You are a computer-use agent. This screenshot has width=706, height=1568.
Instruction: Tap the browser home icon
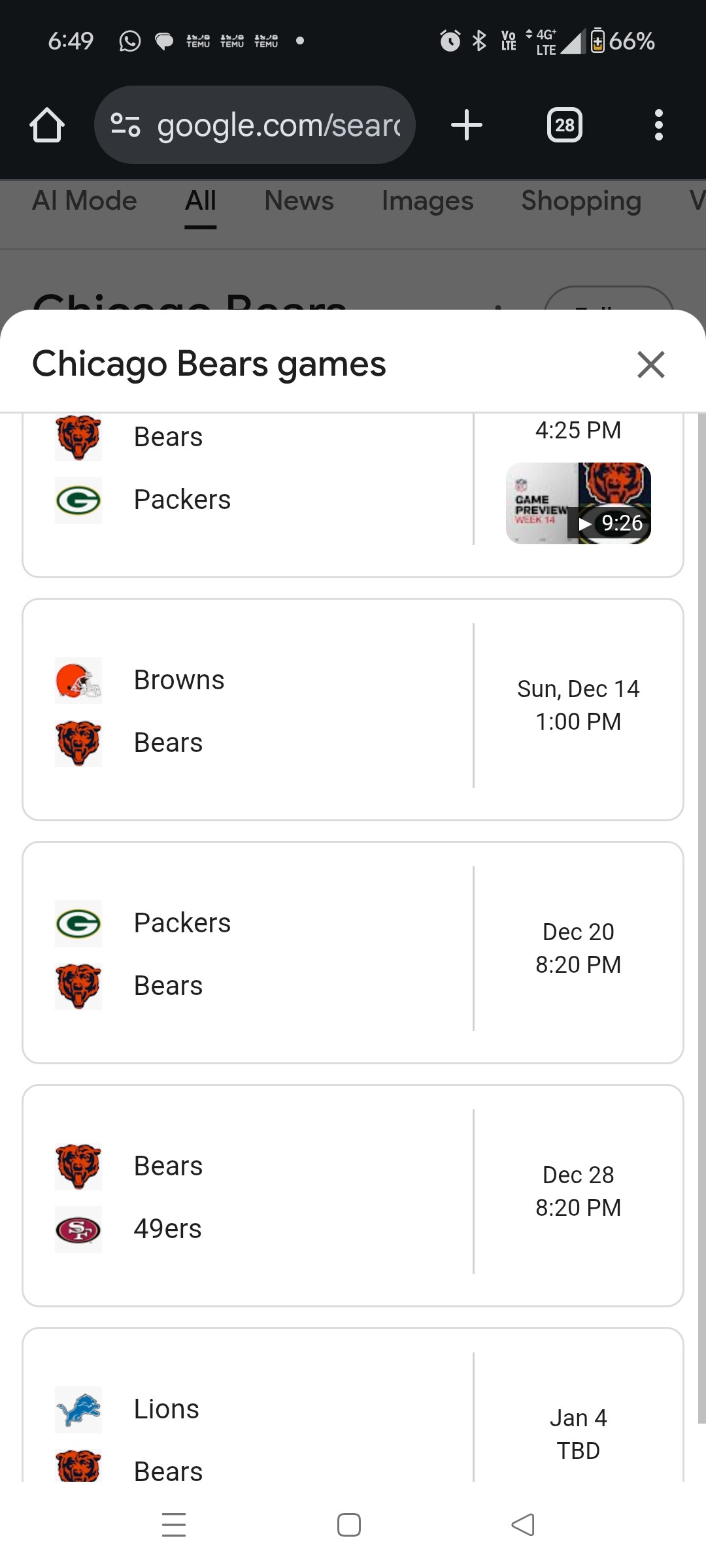47,125
